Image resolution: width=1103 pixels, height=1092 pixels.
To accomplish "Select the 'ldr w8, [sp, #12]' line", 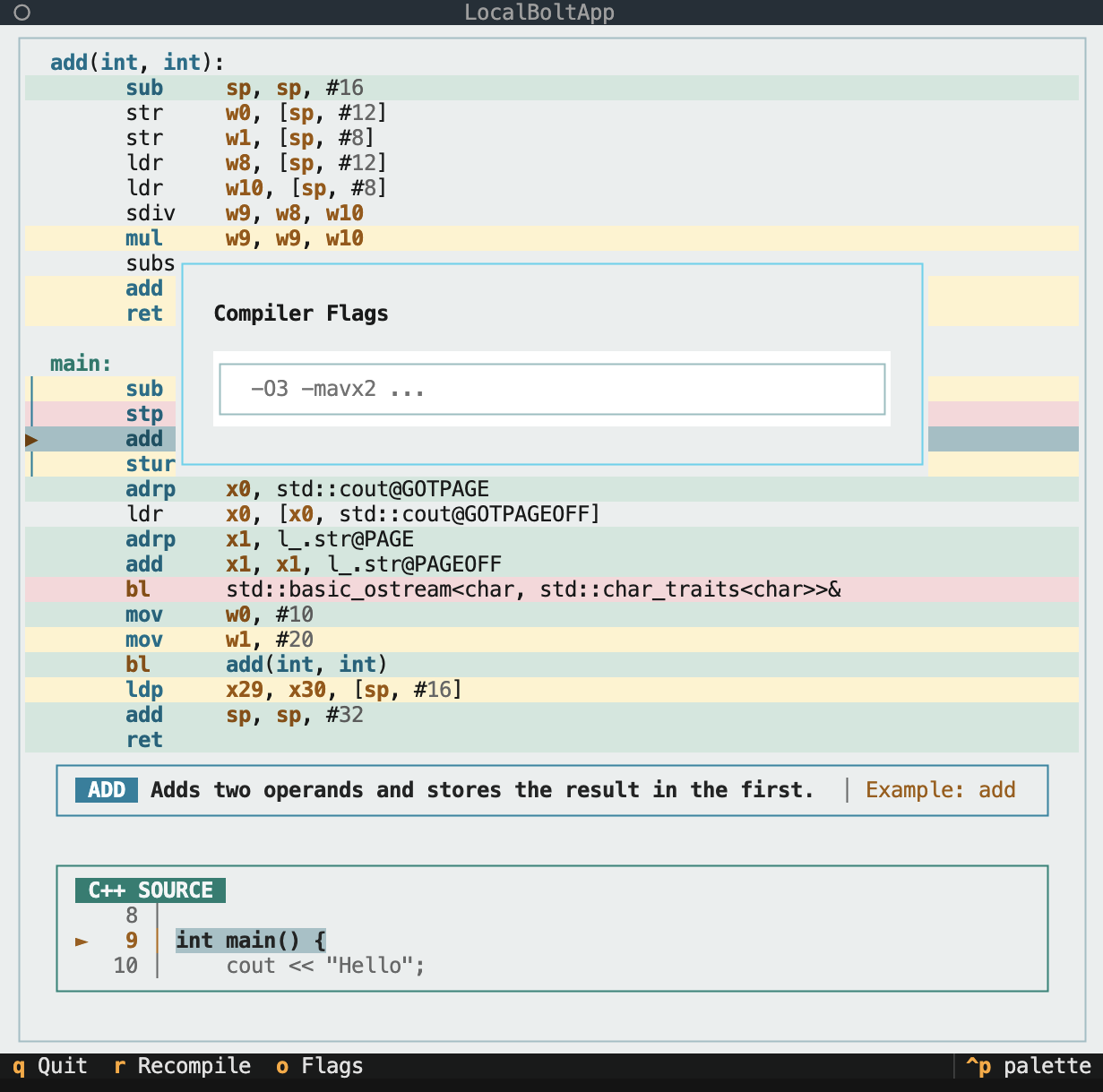I will pyautogui.click(x=552, y=163).
